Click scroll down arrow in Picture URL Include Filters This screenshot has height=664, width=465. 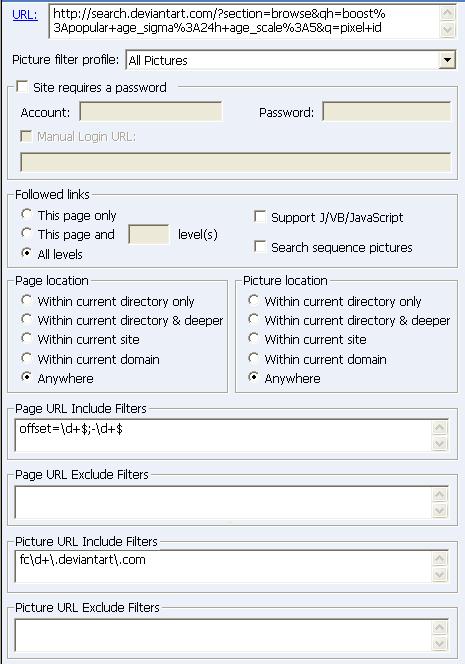point(439,574)
